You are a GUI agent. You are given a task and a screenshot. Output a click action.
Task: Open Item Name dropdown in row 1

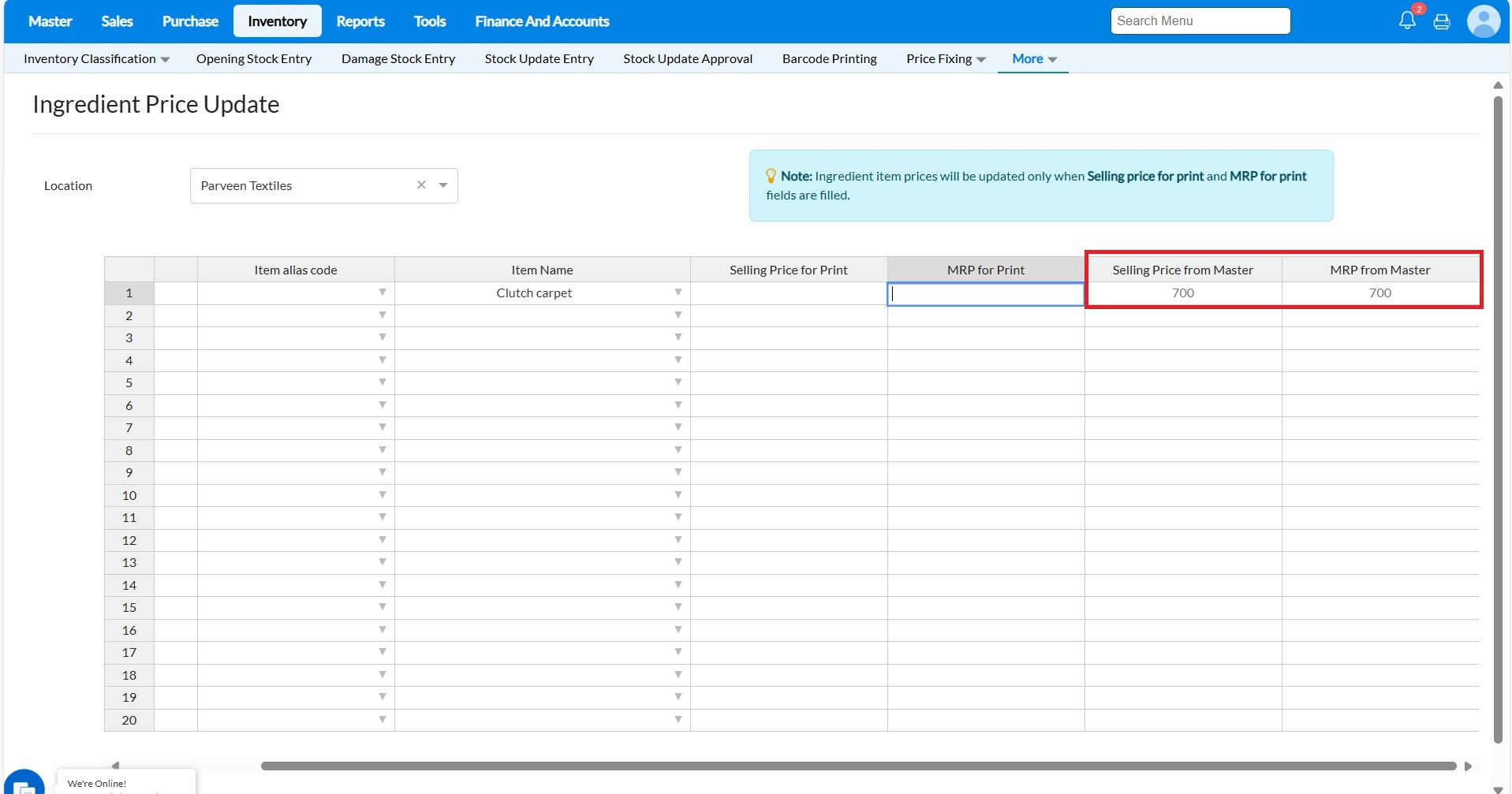[x=678, y=293]
